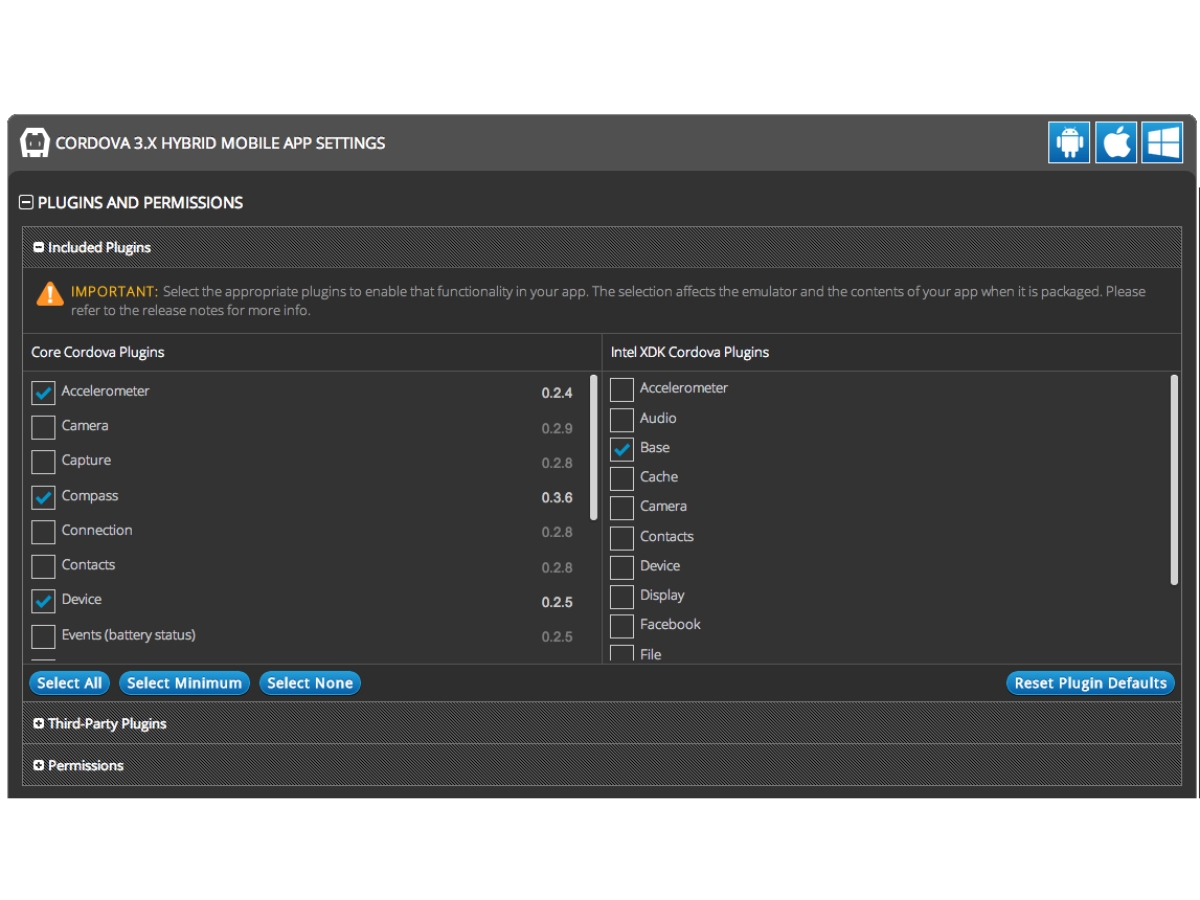The image size is (1200, 900).
Task: Enable Intel XDK Device plugin checkbox
Action: click(622, 567)
